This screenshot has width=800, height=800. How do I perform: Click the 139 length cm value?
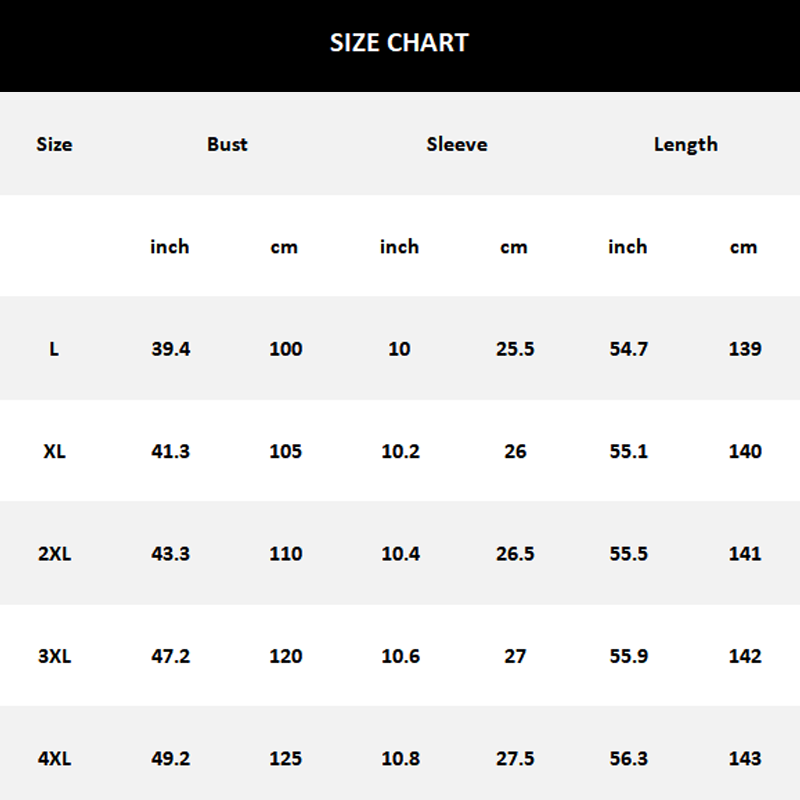745,349
